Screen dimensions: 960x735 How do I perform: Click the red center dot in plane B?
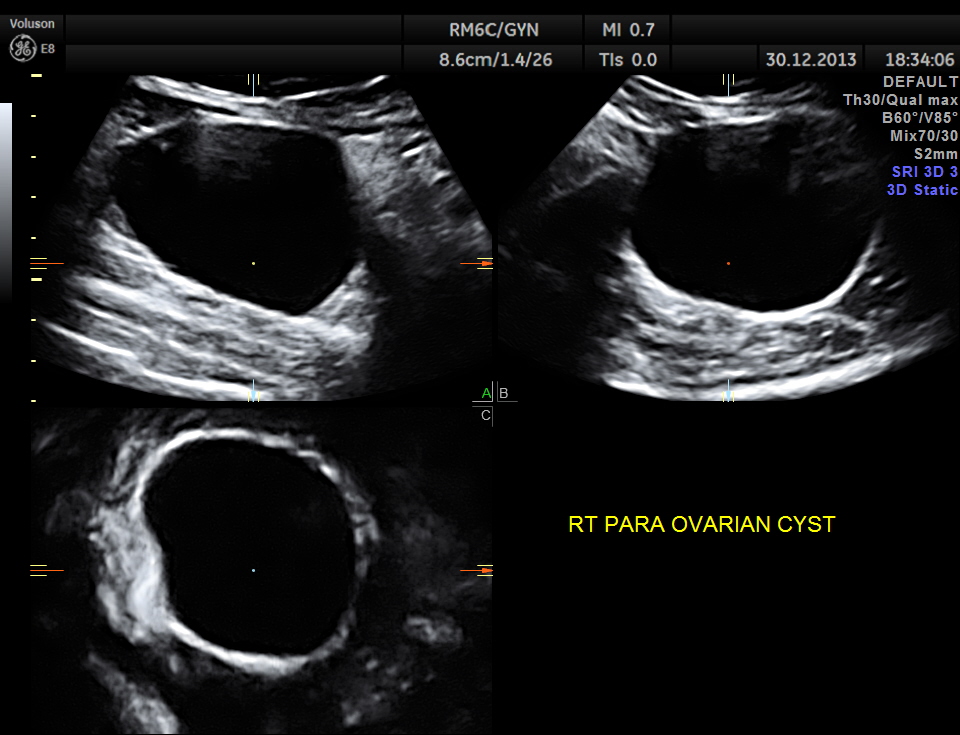tap(728, 263)
